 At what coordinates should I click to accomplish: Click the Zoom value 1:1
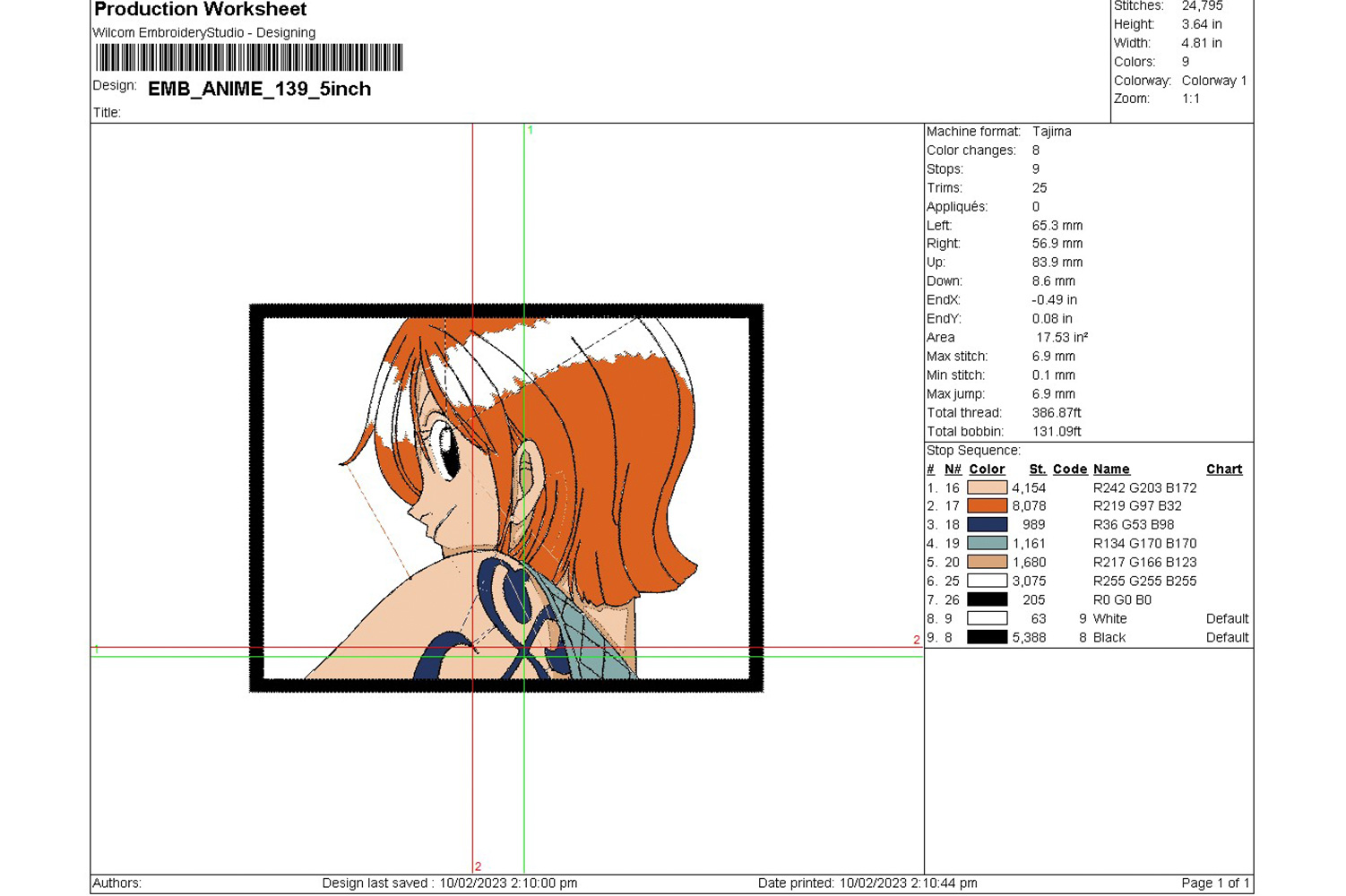tap(1191, 99)
